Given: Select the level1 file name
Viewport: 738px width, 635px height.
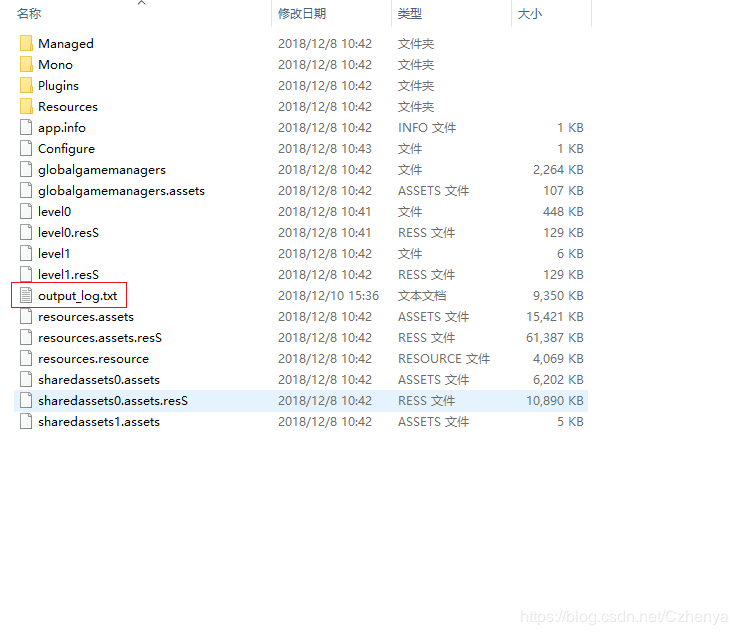Looking at the screenshot, I should click(54, 253).
